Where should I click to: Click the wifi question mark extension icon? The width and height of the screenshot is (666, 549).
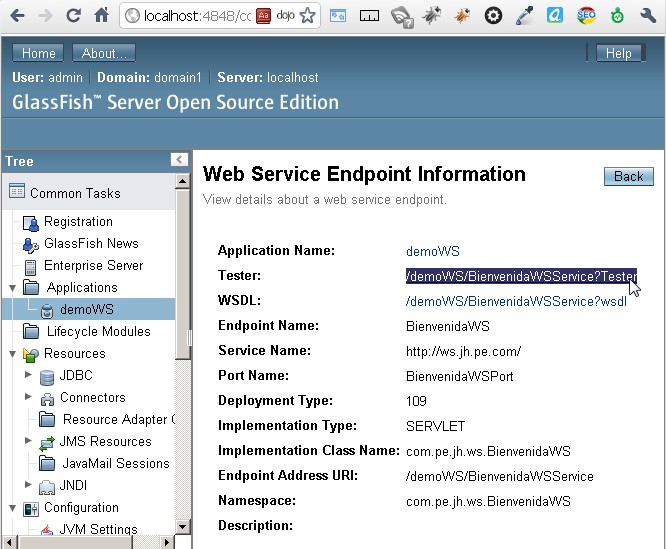pos(401,18)
